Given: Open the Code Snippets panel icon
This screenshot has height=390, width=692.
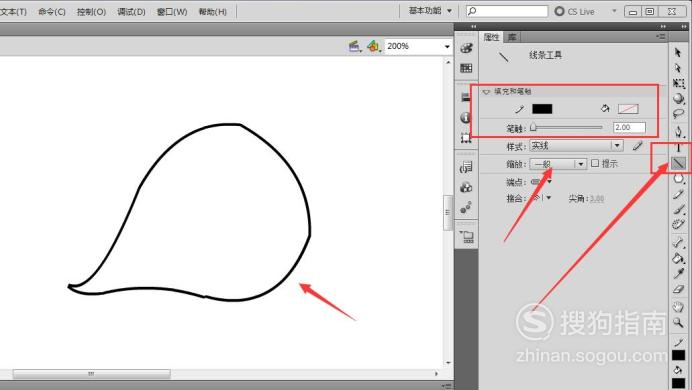Looking at the screenshot, I should tap(466, 167).
